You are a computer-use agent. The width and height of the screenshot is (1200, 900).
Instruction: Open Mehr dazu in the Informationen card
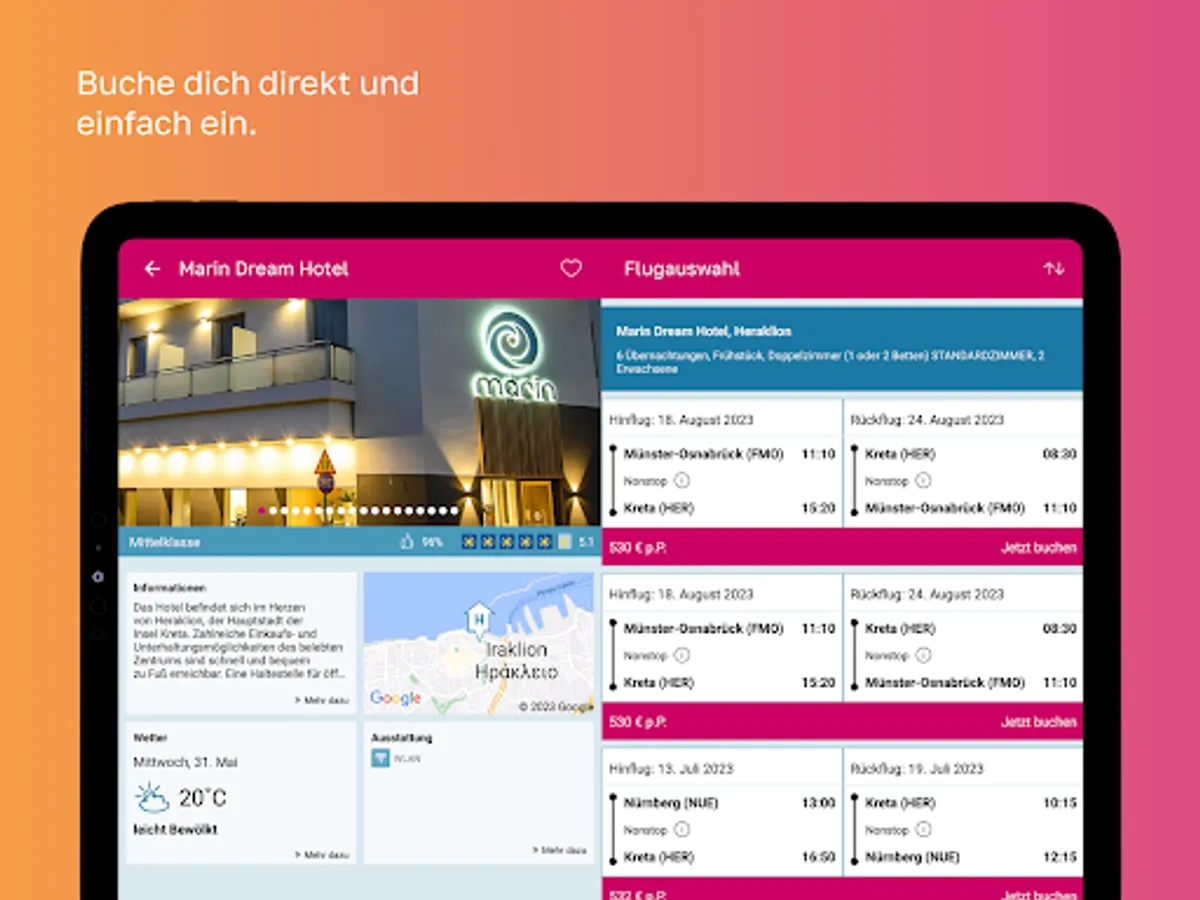321,701
